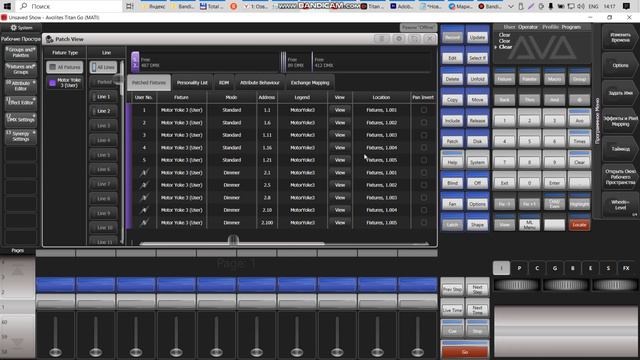
Task: Toggle Pan Invert for user number 1 Standard
Action: click(x=424, y=110)
